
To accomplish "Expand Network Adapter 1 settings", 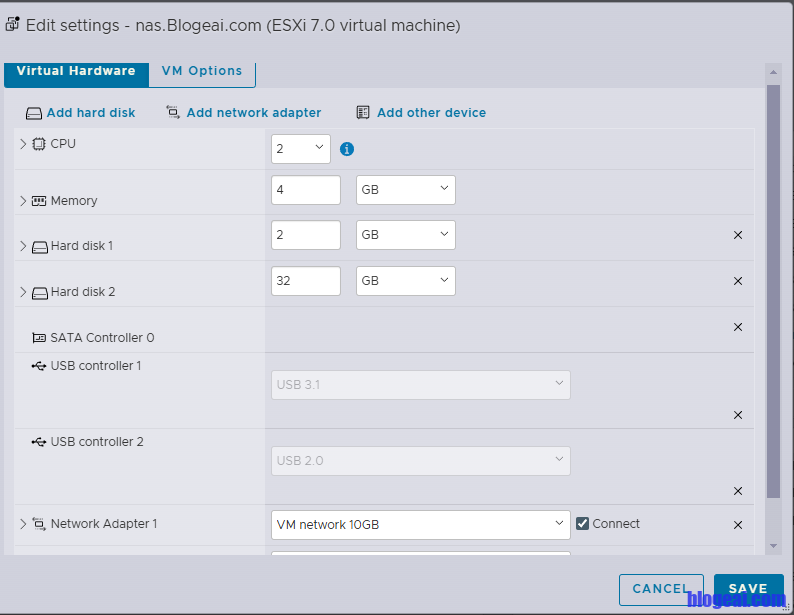I will tap(23, 524).
